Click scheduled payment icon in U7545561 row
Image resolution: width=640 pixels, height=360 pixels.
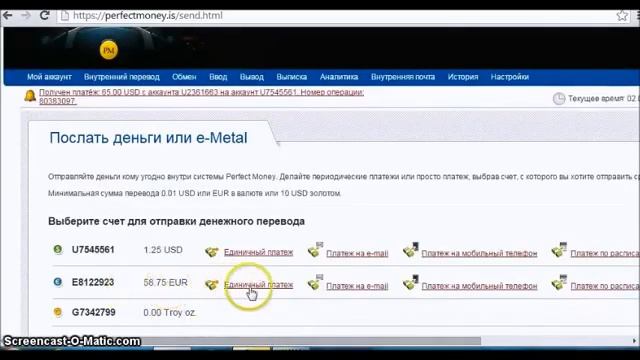tap(559, 250)
